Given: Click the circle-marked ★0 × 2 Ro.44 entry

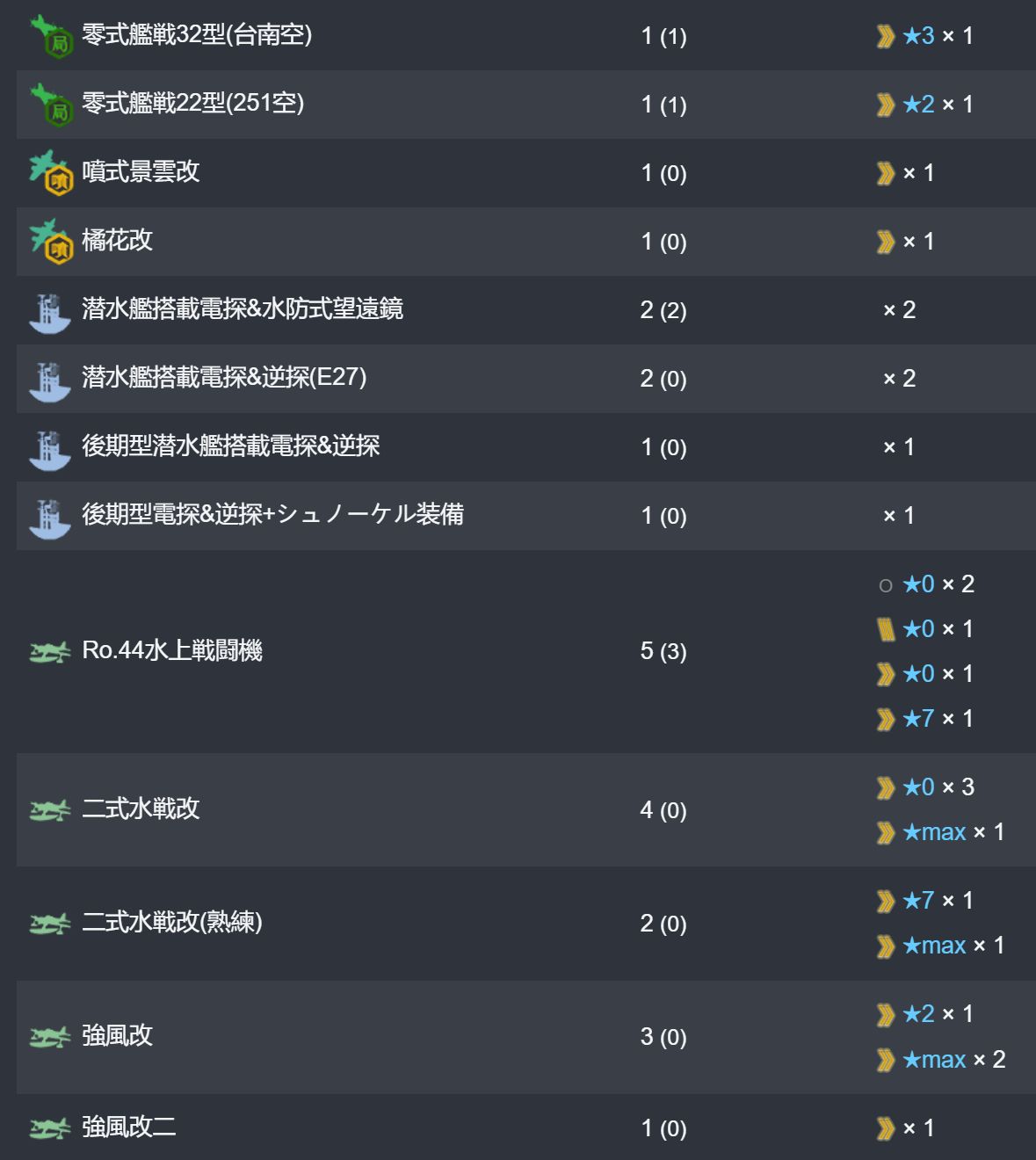Looking at the screenshot, I should [x=926, y=584].
